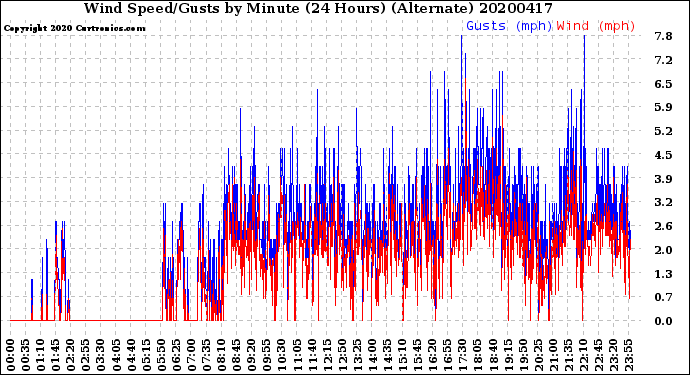Click the 03:30 time label
The height and width of the screenshot is (375, 690).
click(x=101, y=355)
